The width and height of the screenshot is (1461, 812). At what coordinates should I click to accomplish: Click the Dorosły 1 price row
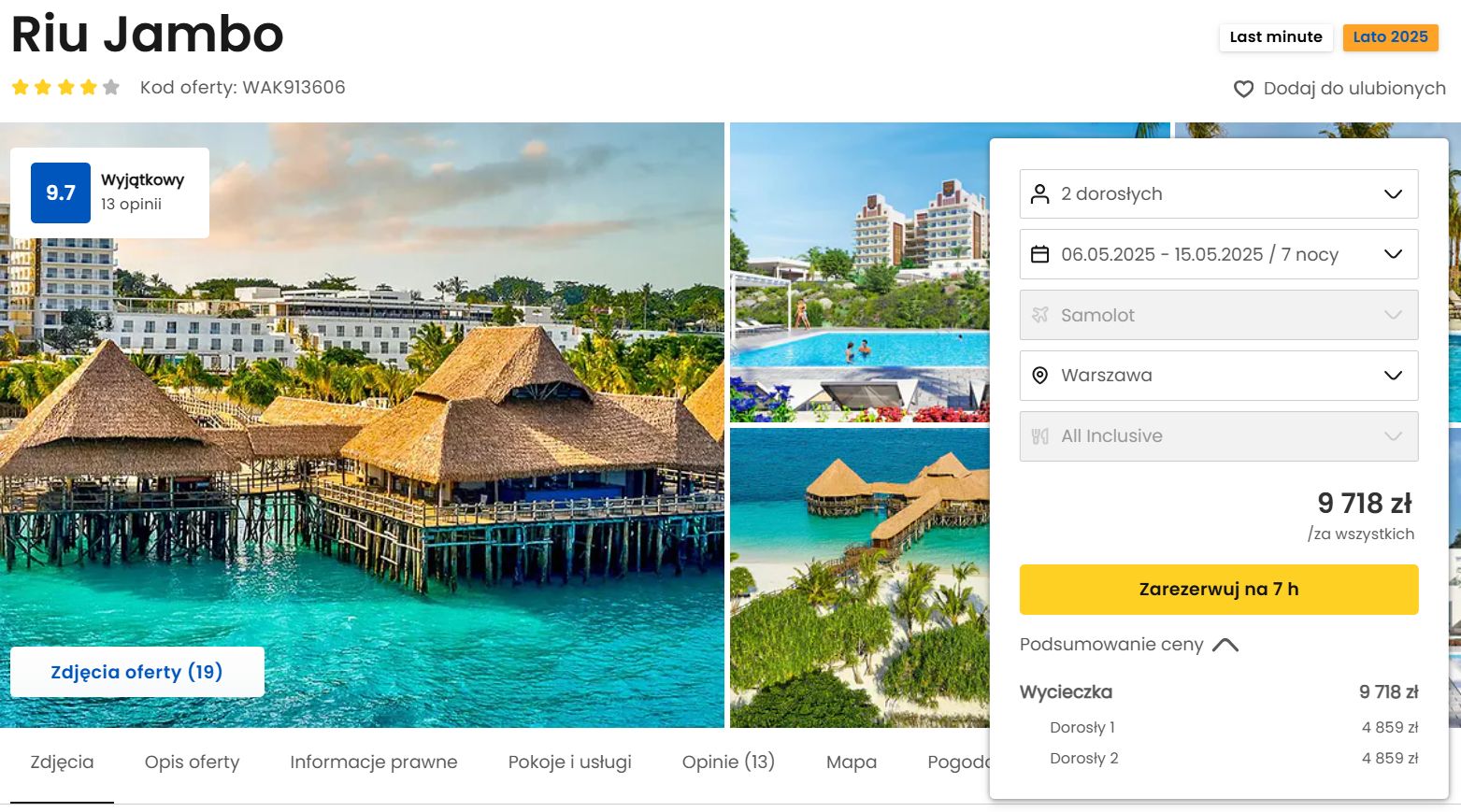[x=1234, y=728]
